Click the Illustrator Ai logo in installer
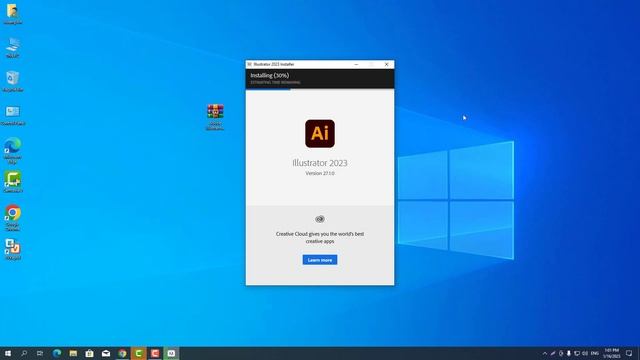 coord(320,133)
